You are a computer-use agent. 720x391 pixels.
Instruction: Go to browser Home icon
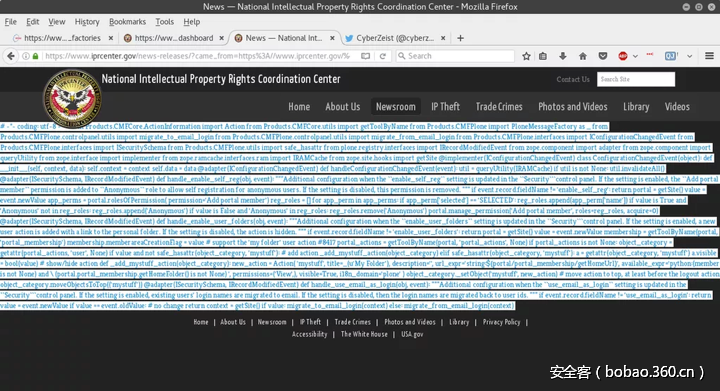(583, 56)
